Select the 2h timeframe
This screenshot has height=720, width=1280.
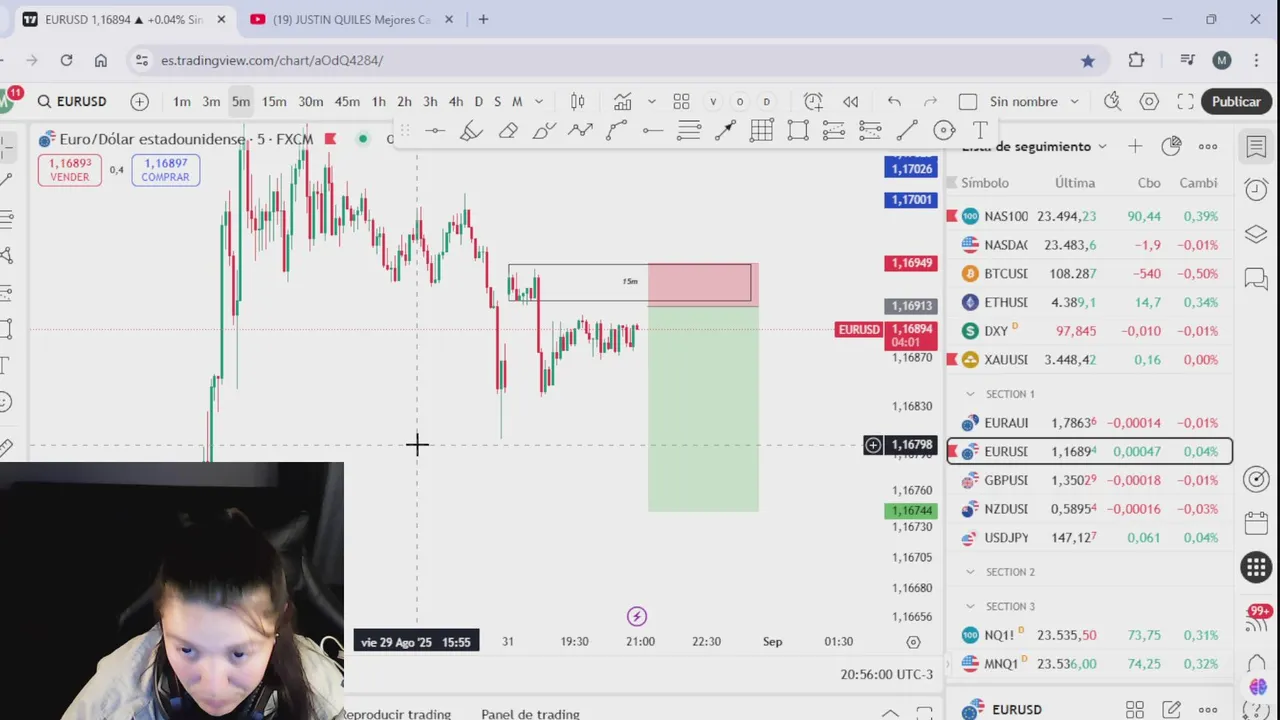[x=404, y=101]
